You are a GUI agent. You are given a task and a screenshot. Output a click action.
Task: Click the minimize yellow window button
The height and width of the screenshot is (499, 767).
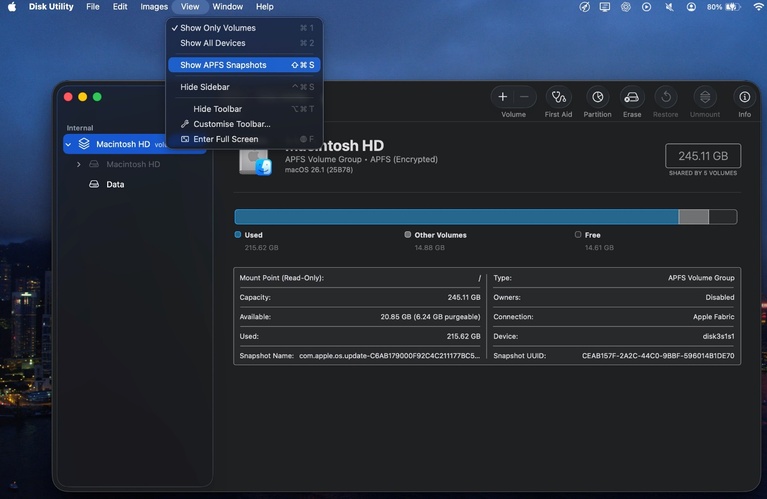[x=83, y=97]
